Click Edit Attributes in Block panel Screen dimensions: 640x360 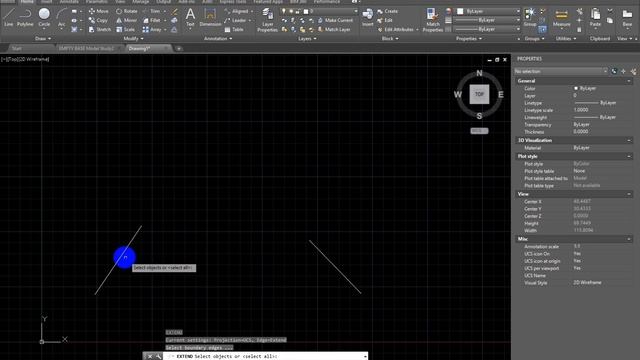point(395,29)
